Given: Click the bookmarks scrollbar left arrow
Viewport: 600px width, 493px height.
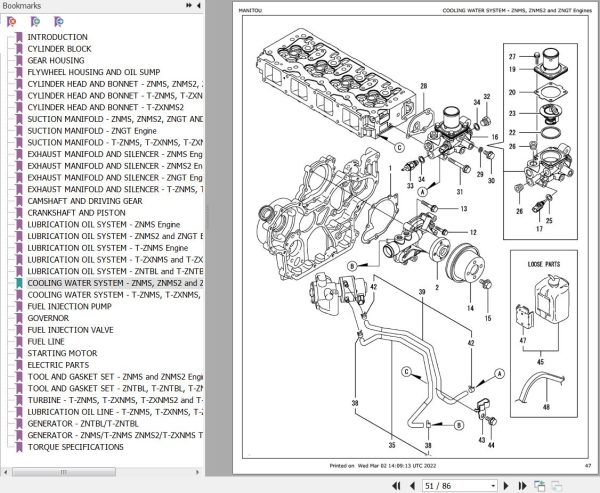Looking at the screenshot, I should coord(5,472).
